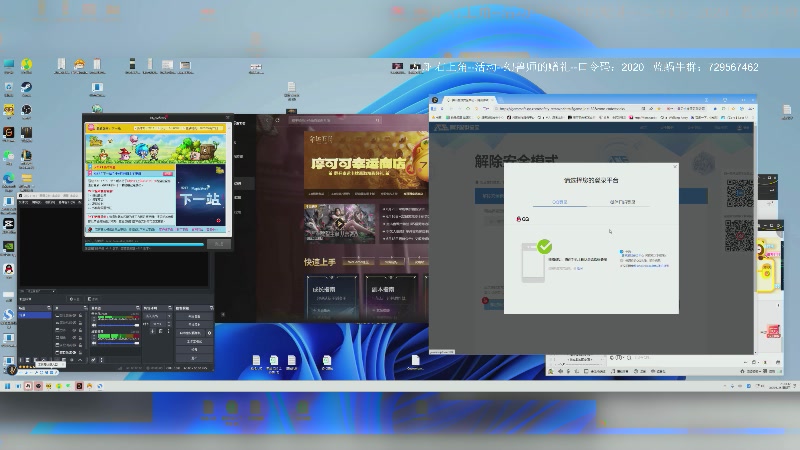Click Start Recording button in OBS controls
Viewport: 800px width, 450px height.
(194, 324)
